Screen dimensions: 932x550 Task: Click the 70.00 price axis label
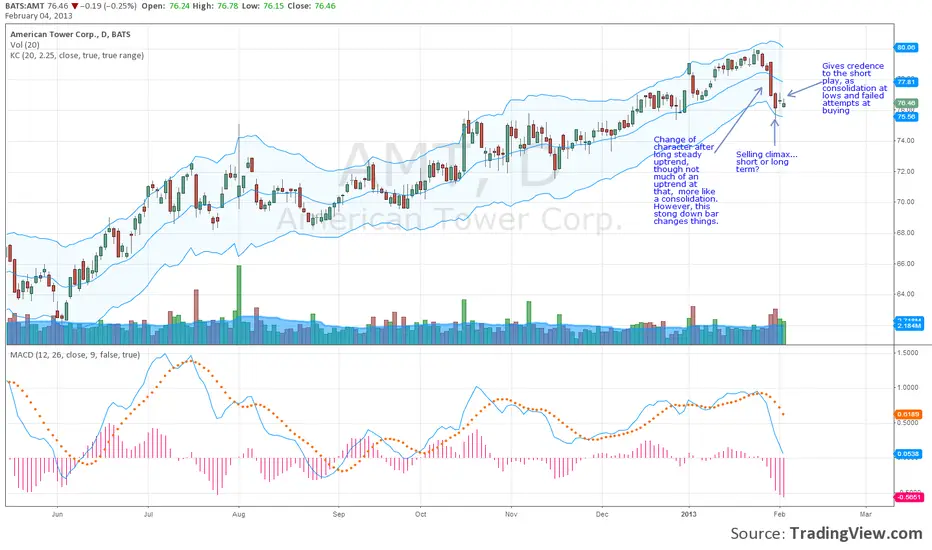tap(905, 202)
